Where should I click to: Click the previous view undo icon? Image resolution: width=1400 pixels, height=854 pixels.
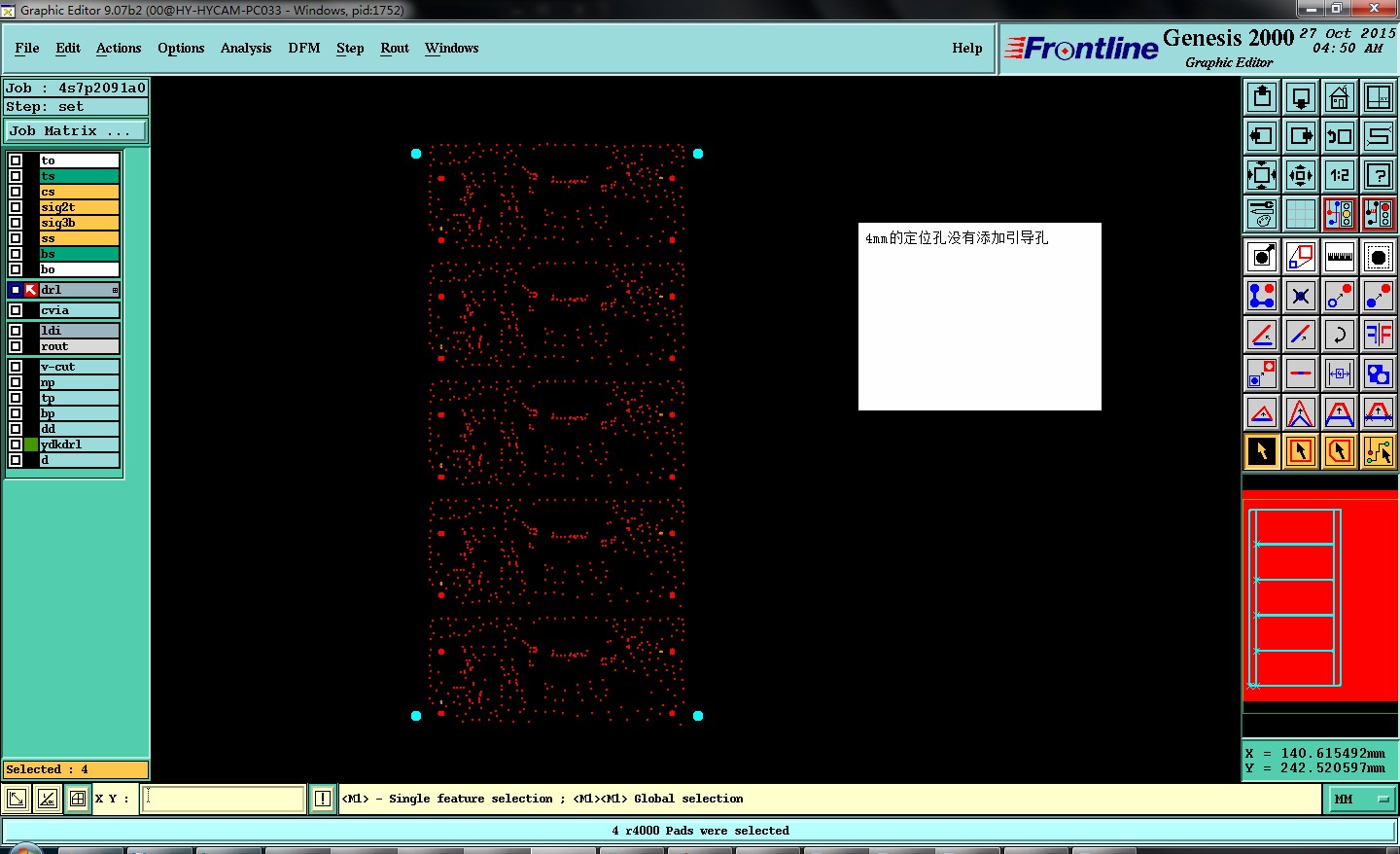(1340, 136)
